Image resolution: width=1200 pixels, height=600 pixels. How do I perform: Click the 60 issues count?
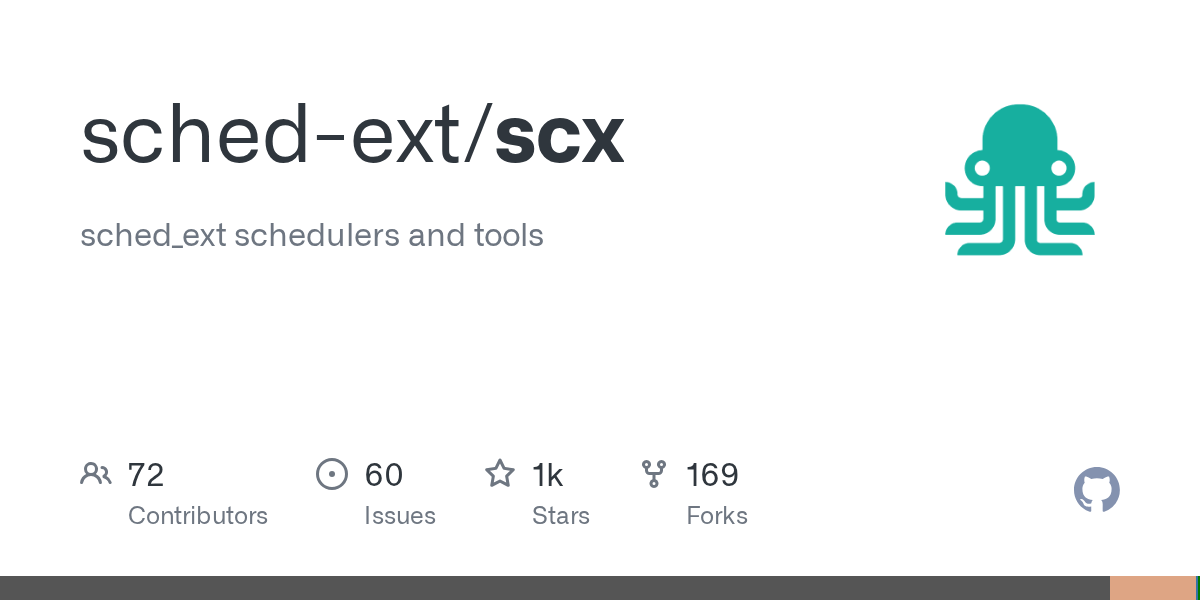384,475
